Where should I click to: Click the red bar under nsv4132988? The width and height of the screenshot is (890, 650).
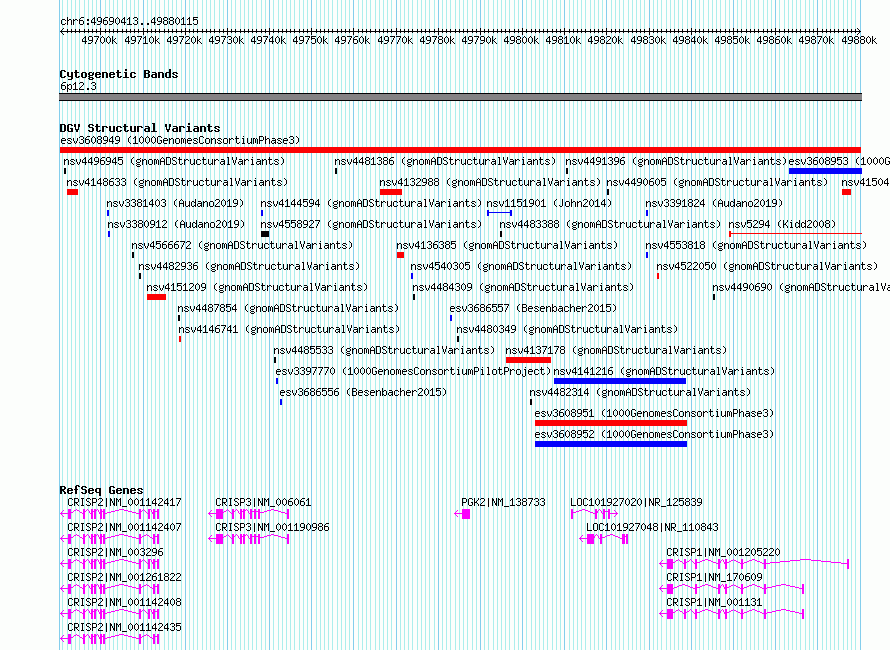point(391,192)
